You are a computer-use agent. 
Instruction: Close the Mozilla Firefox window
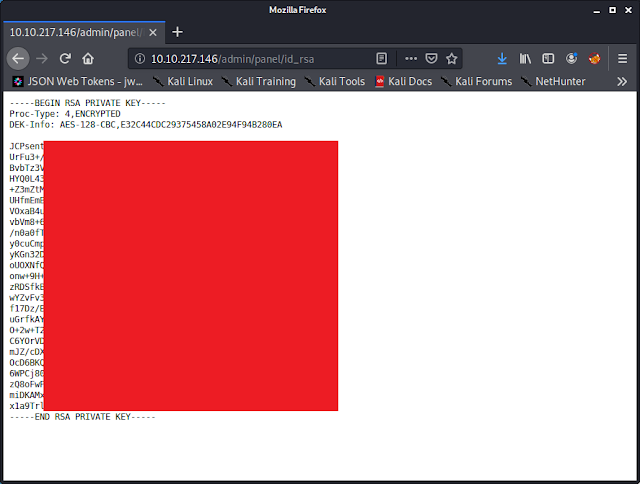tap(629, 10)
